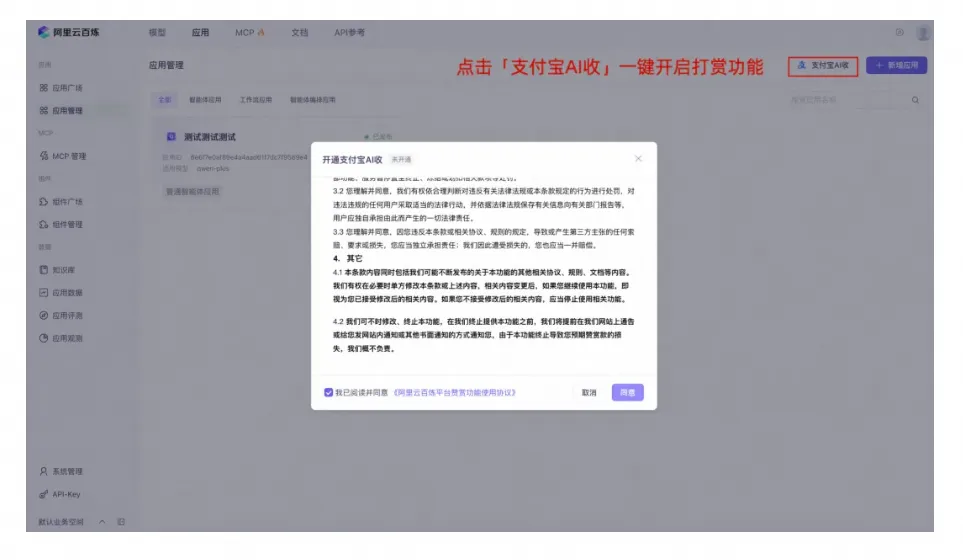Screen dimensions: 963x560
Task: Click the 未开通 status badge
Action: tap(401, 160)
